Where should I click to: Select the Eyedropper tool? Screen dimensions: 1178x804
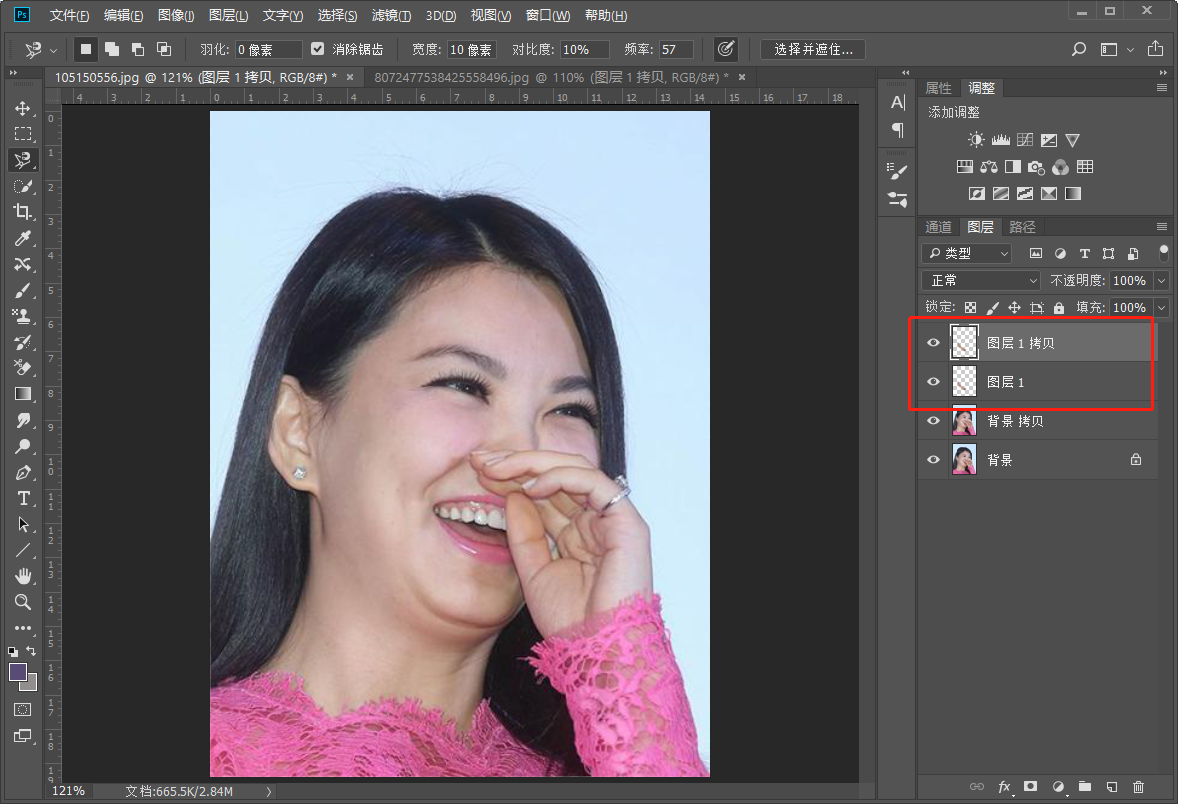tap(22, 238)
